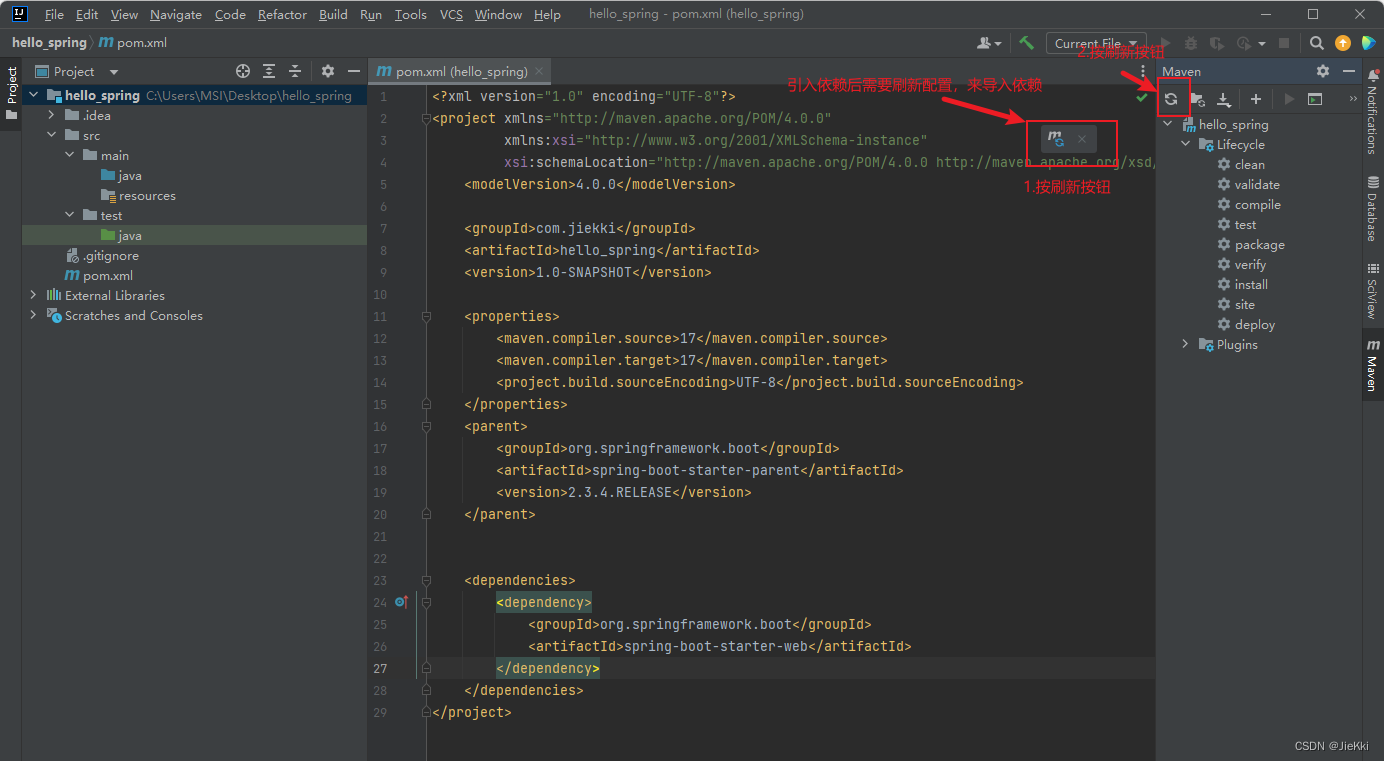Expand .idea folder in Project tree
The height and width of the screenshot is (761, 1384).
point(52,115)
